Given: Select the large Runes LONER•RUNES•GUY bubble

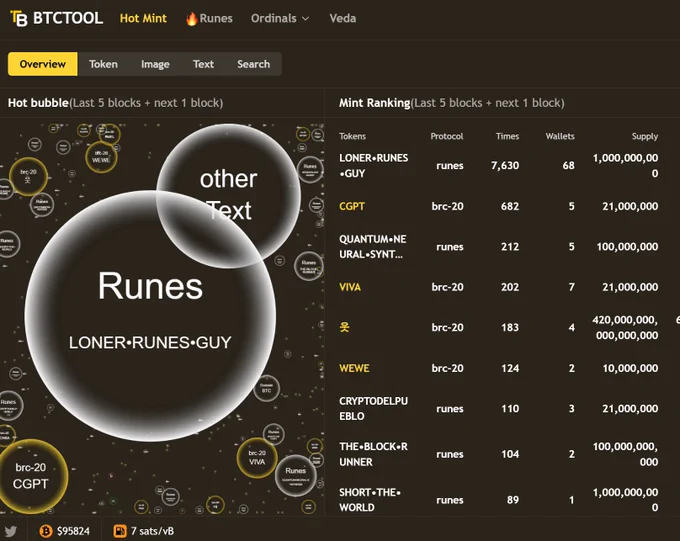Looking at the screenshot, I should point(150,316).
